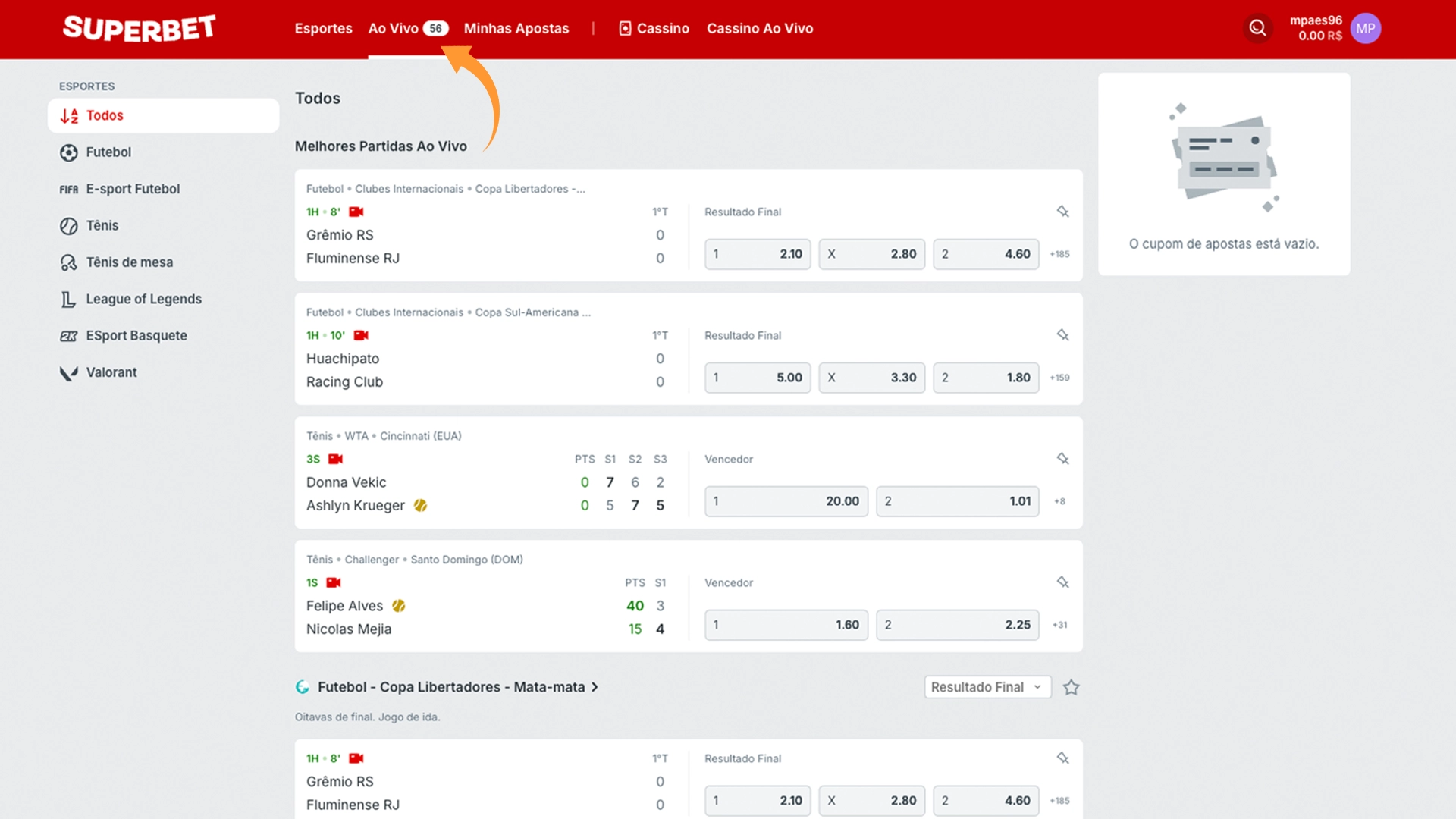Open Valorant in the sidebar
Screen dimensions: 1456x819
(163, 373)
